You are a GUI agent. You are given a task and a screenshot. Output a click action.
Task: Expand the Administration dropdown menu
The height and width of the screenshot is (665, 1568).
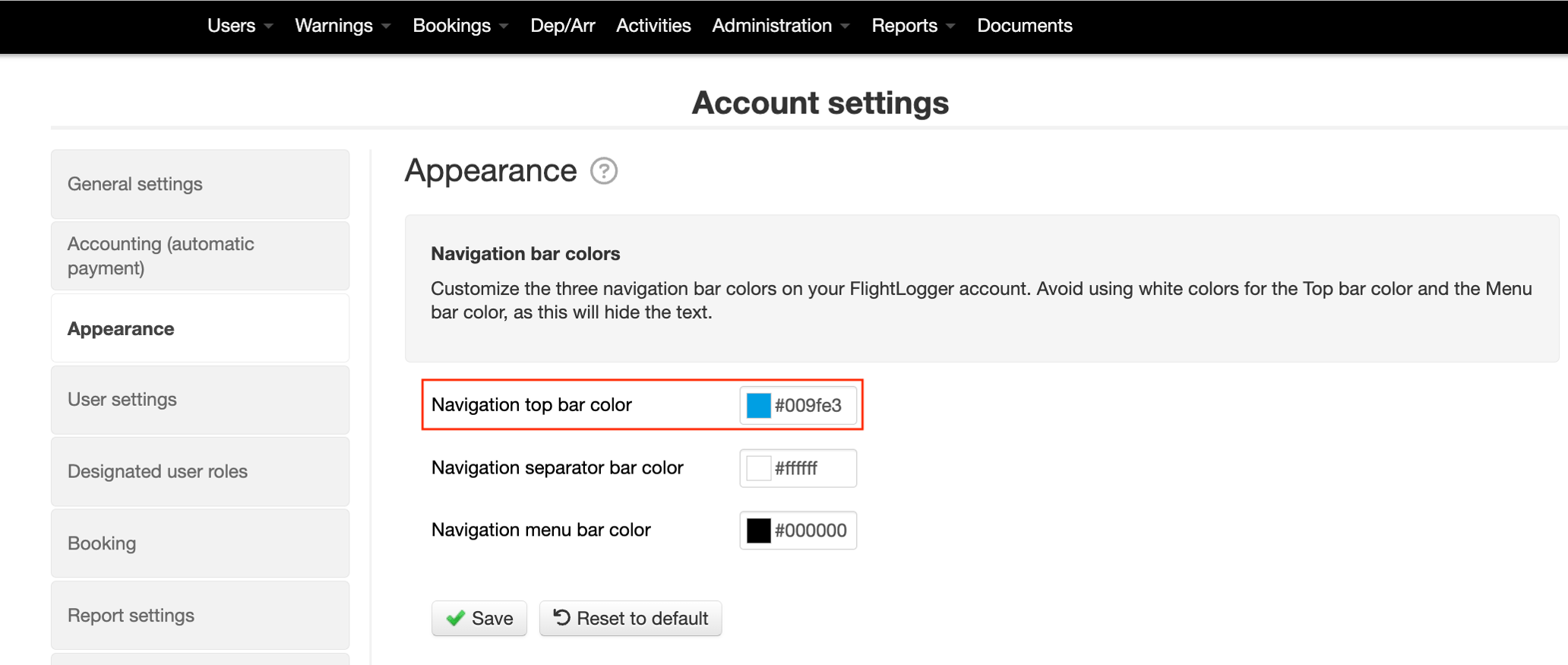[780, 26]
